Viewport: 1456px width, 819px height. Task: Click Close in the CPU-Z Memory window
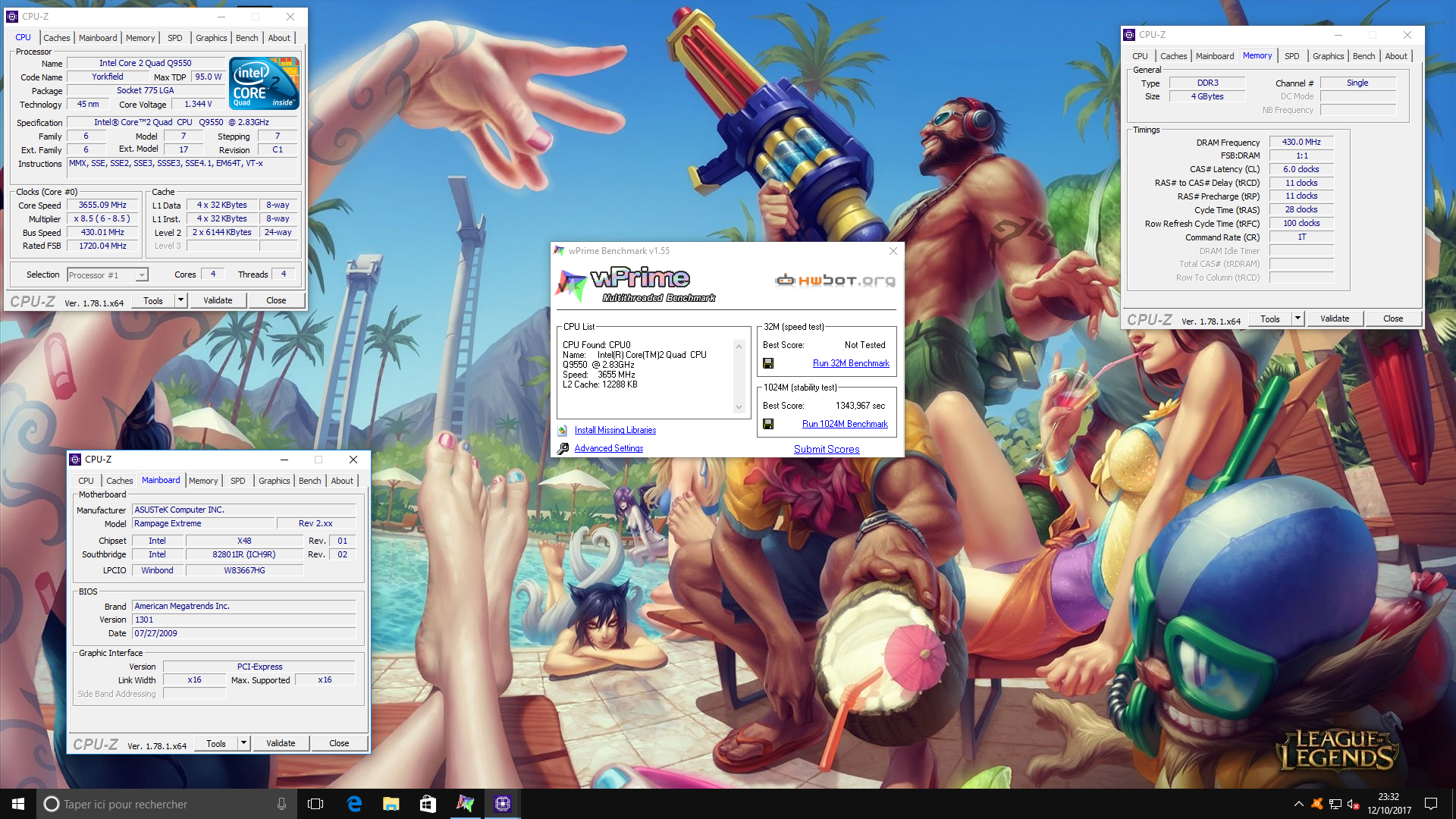1393,318
